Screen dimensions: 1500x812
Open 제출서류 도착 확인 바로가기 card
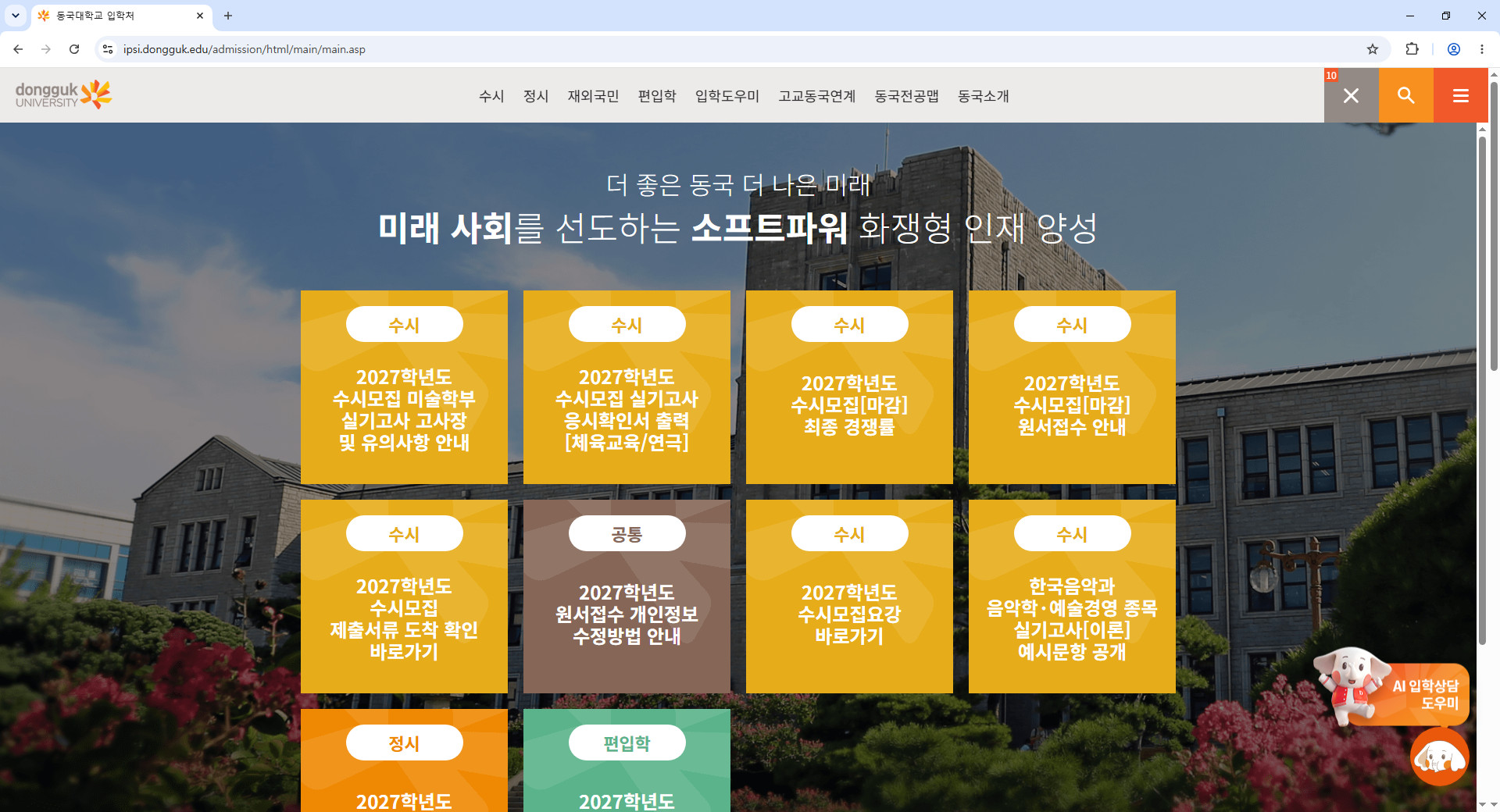tap(404, 597)
